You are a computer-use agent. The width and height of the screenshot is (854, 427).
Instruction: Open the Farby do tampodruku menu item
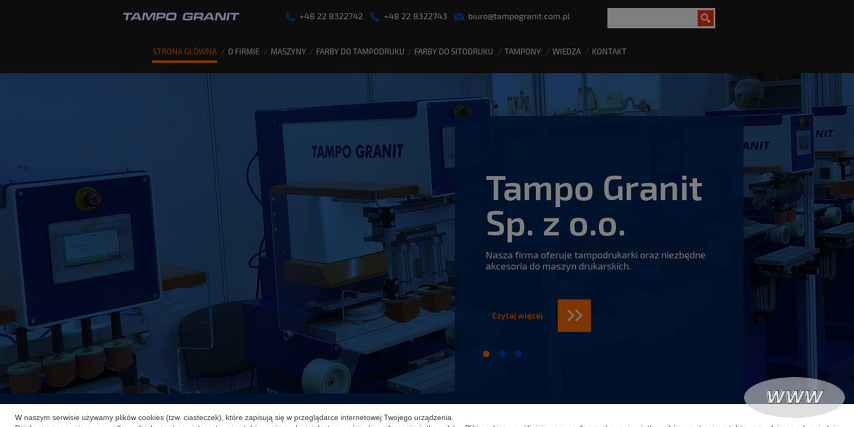tap(360, 52)
